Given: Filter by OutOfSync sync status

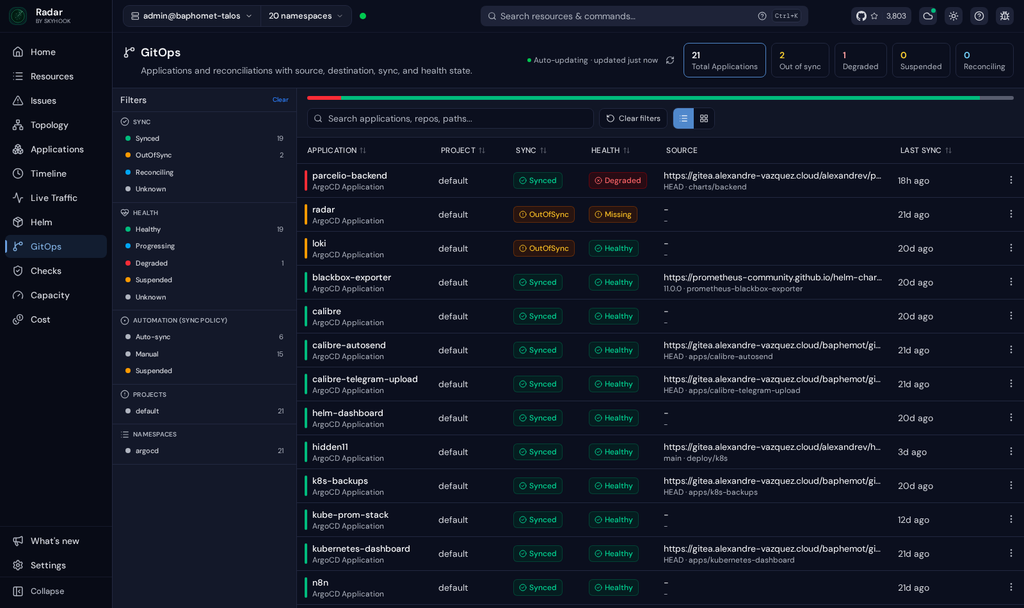Looking at the screenshot, I should click(204, 155).
